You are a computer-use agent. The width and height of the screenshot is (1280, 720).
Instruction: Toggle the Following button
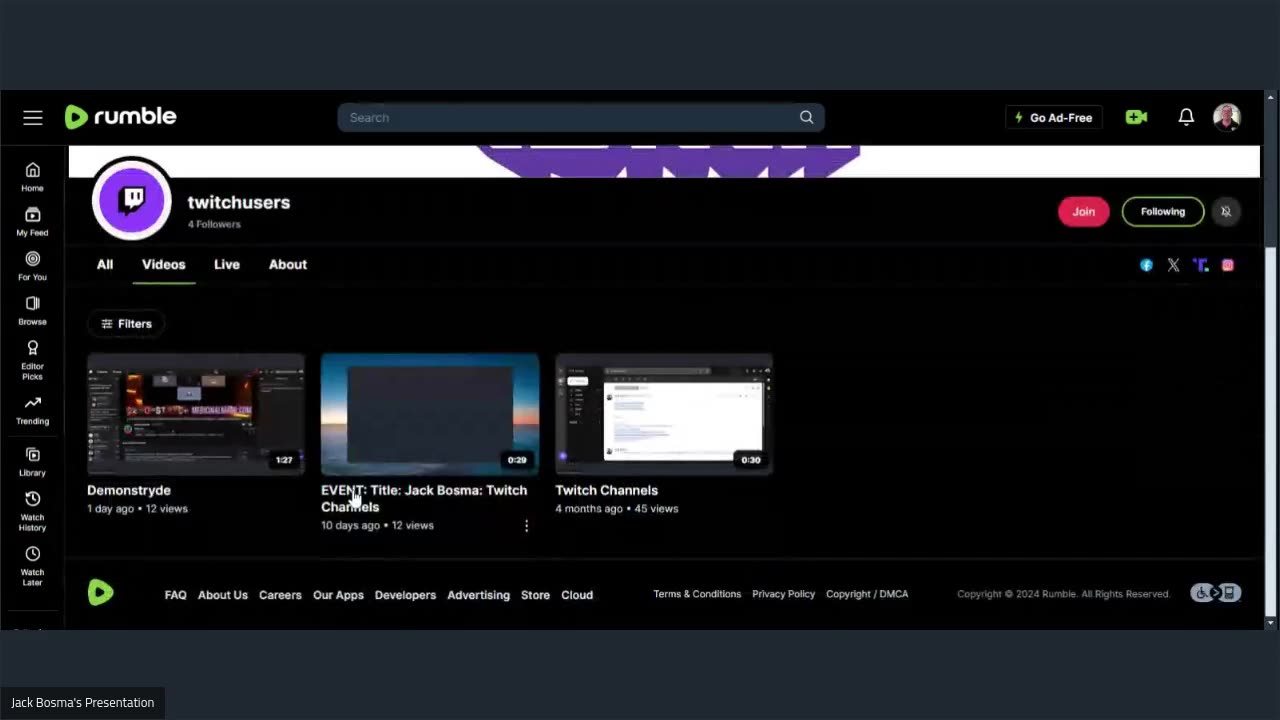point(1163,211)
